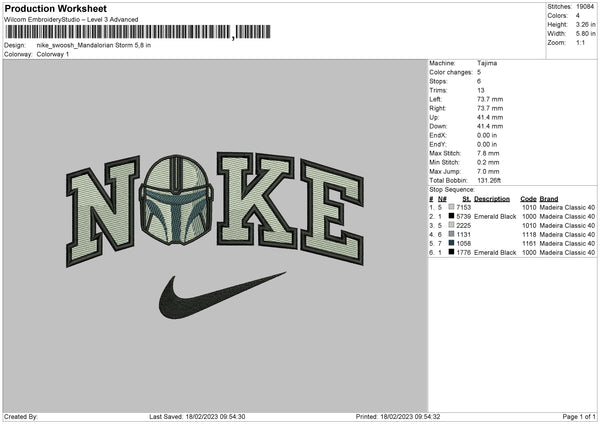Click the code '1118' in the stop sequence
600x424 pixels.
click(529, 235)
